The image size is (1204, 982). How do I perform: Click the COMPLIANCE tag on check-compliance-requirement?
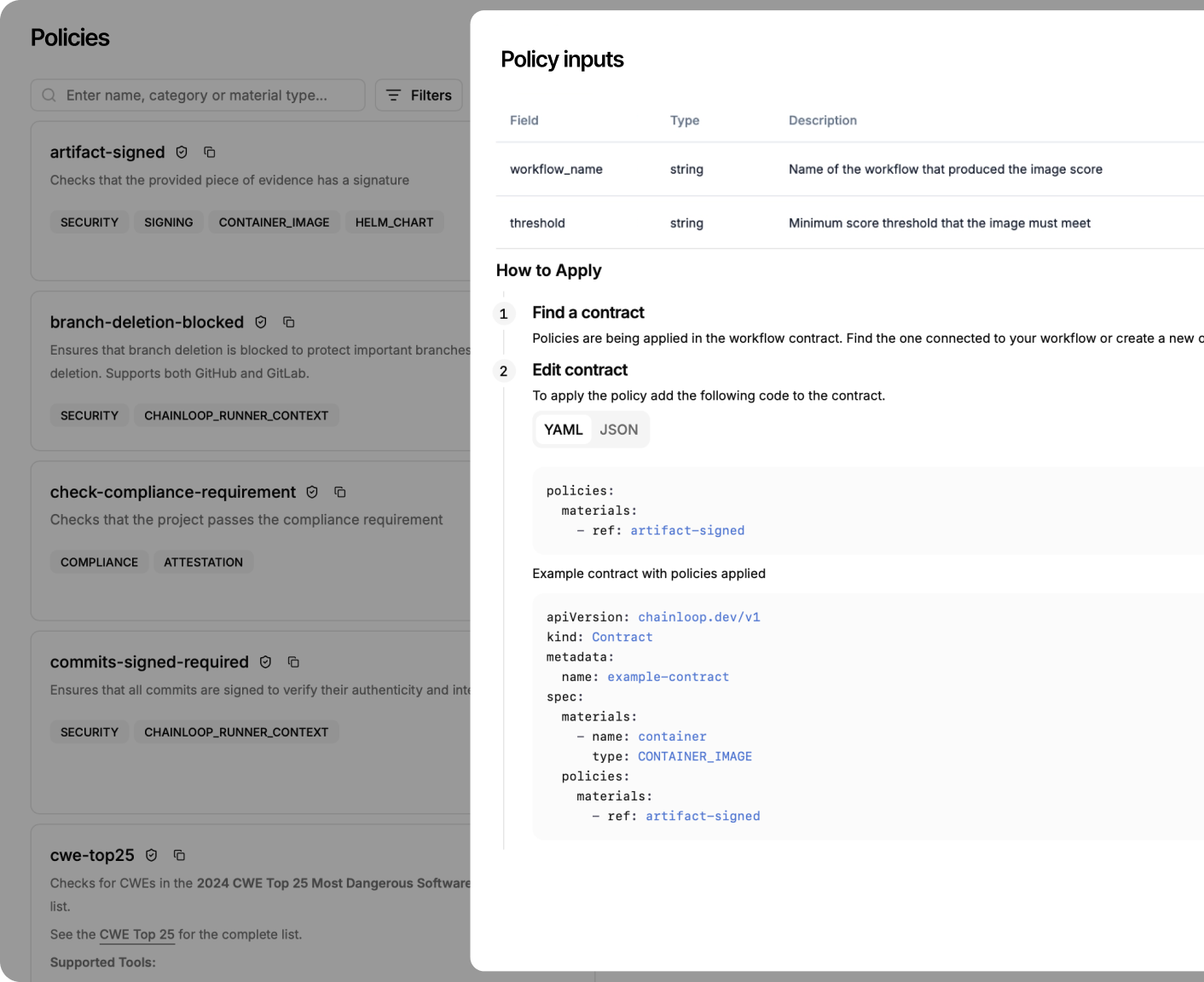99,563
